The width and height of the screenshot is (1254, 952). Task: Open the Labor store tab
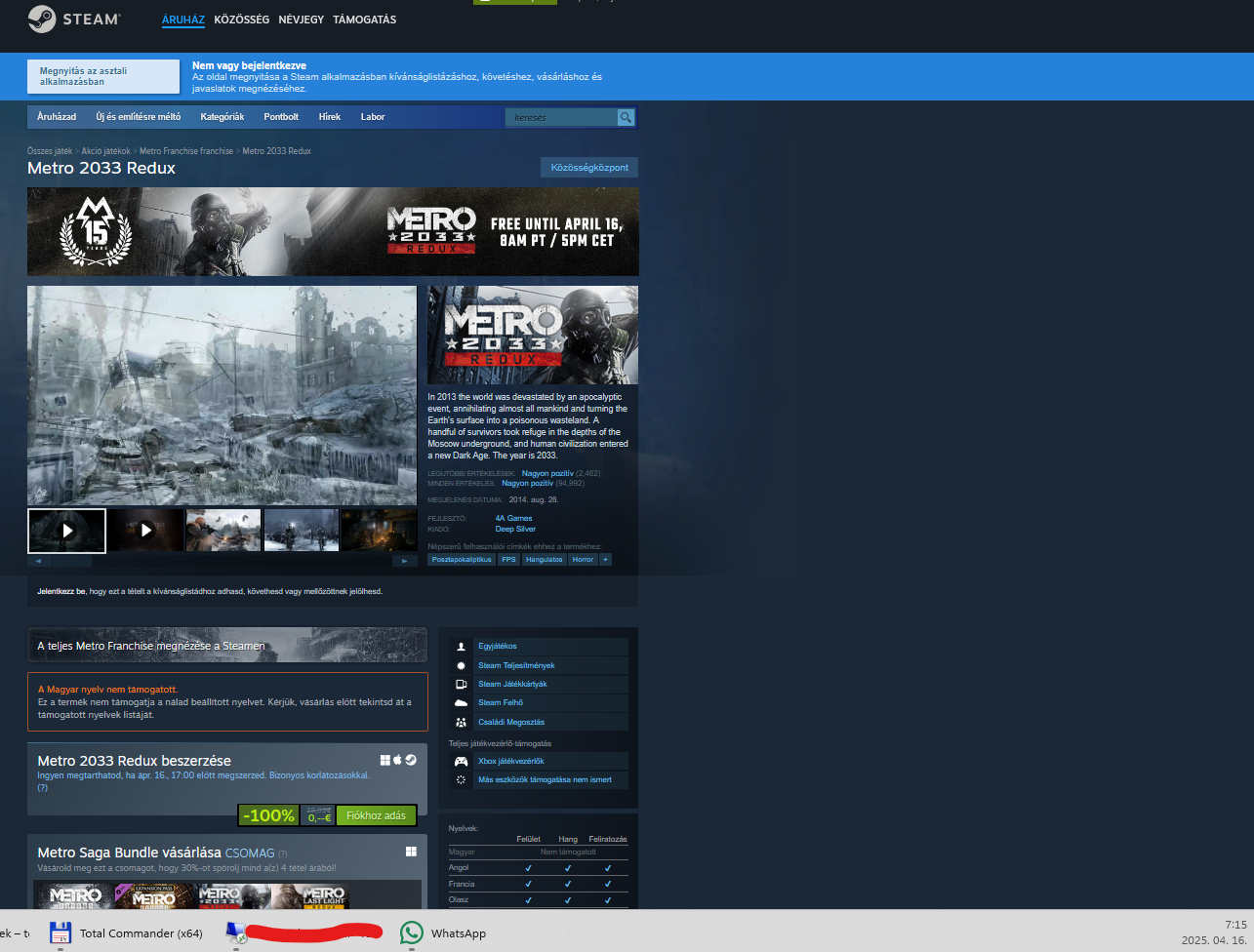(x=373, y=117)
